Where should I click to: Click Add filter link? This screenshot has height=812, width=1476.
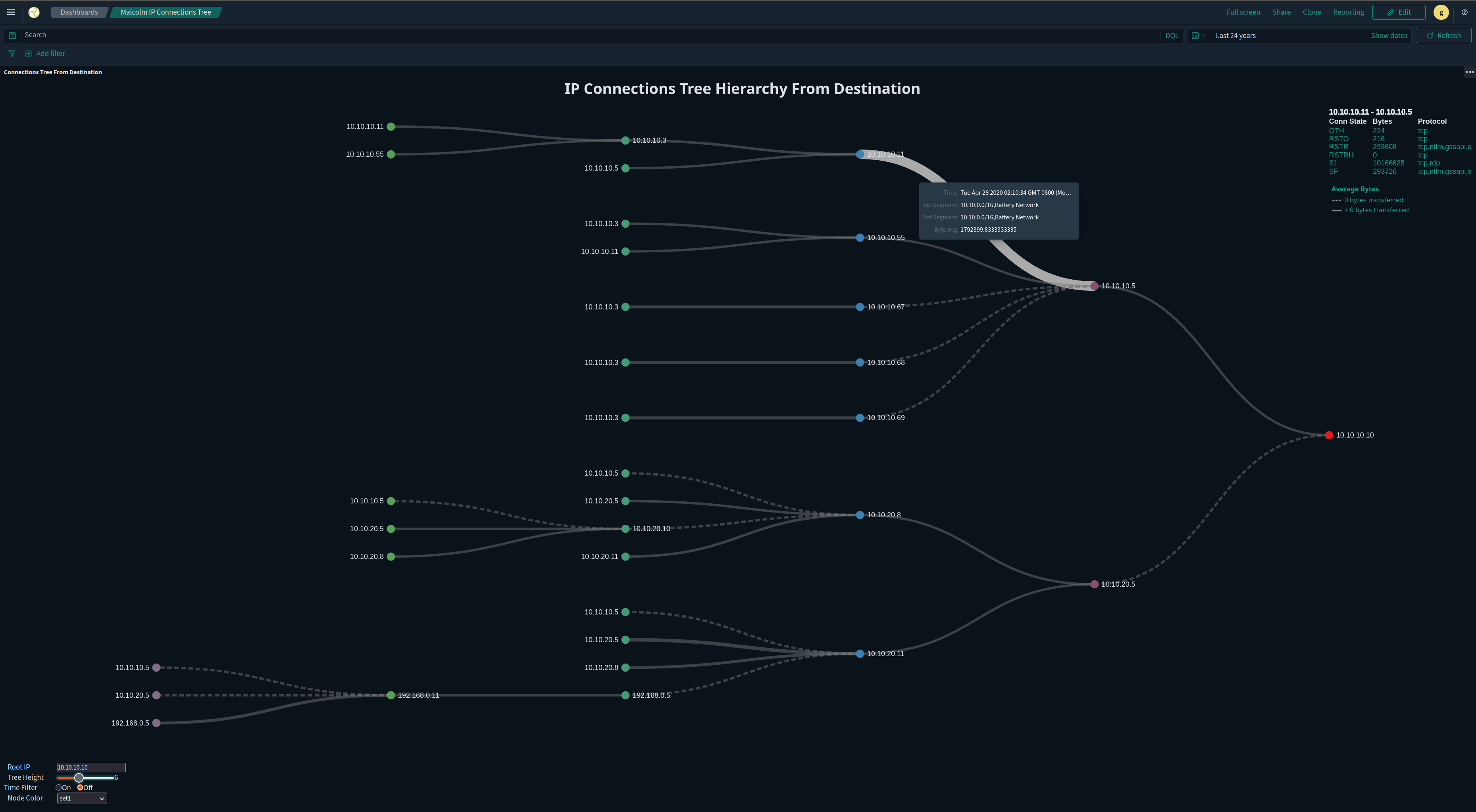pos(50,53)
